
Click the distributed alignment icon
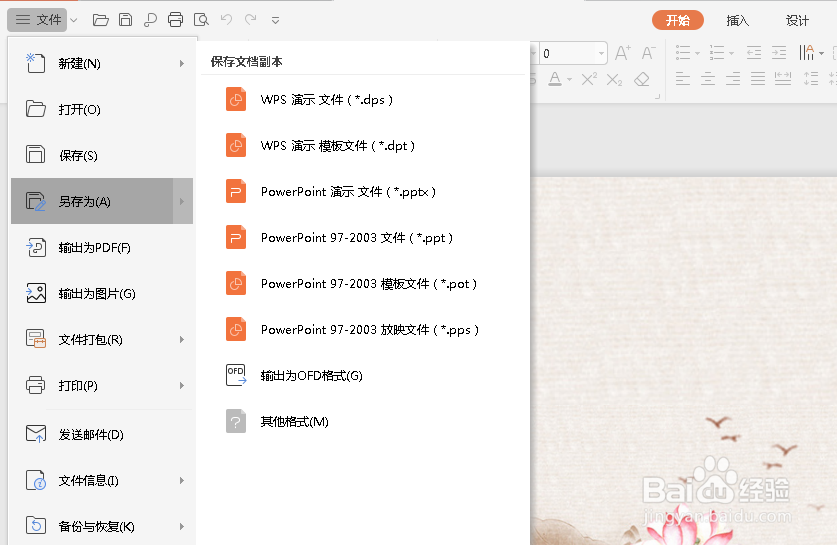783,79
